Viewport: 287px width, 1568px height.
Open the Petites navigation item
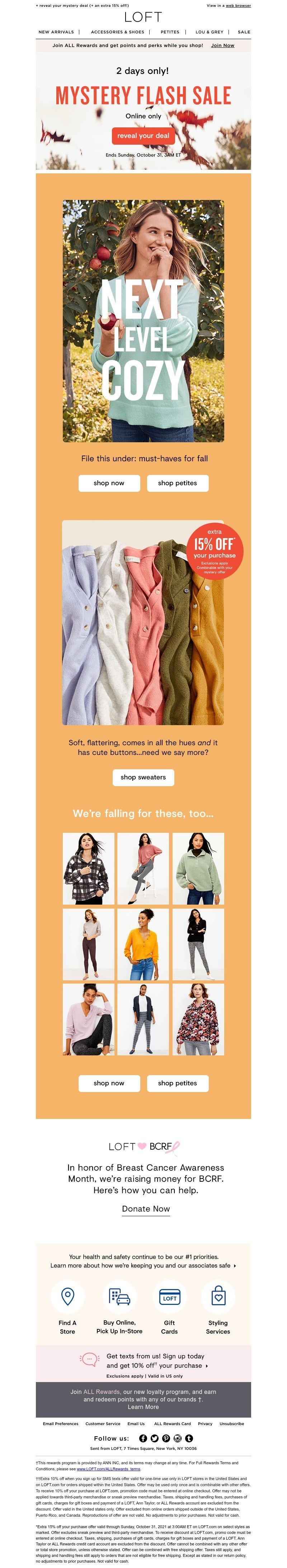click(x=170, y=32)
